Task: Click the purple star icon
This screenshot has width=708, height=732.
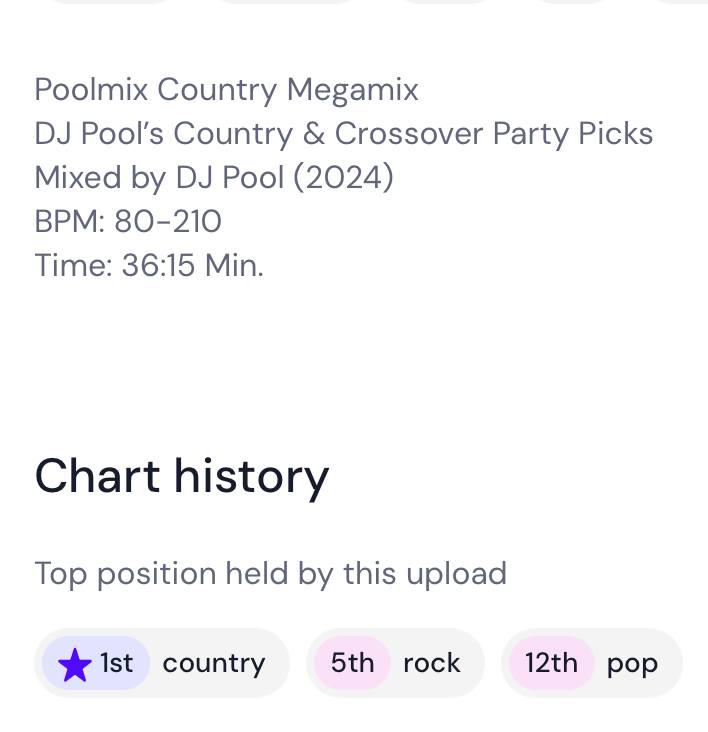Action: point(75,665)
